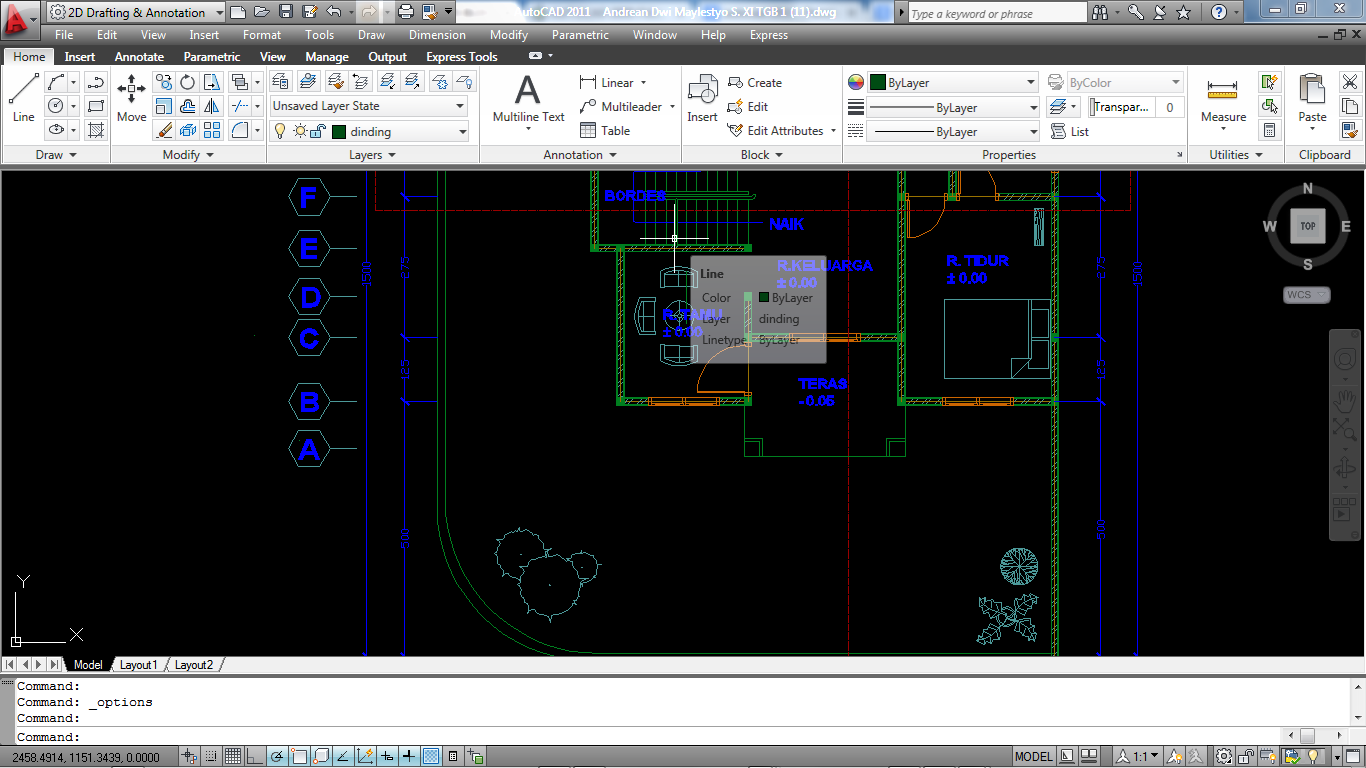Viewport: 1366px width, 768px height.
Task: Select the Erase tool icon
Action: pos(165,130)
